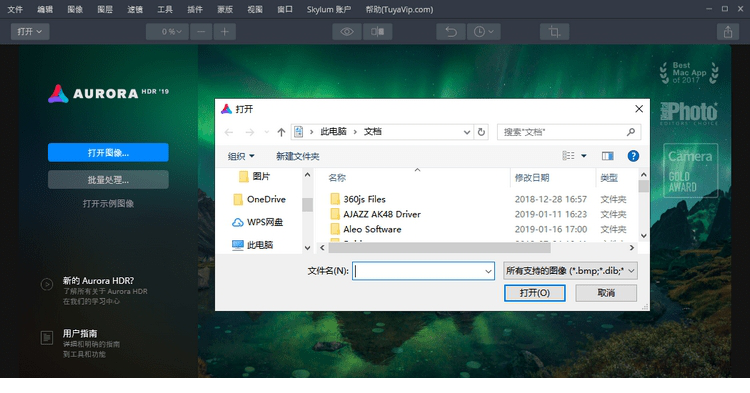This screenshot has height=393, width=750.
Task: Open the zoom percentage dropdown
Action: click(x=167, y=32)
